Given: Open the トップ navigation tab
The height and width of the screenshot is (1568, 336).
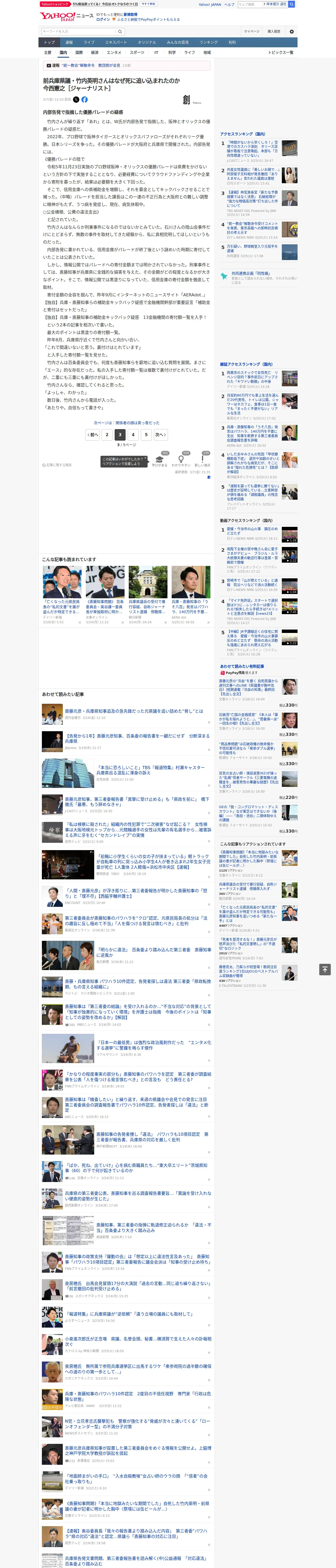Looking at the screenshot, I should click(49, 43).
